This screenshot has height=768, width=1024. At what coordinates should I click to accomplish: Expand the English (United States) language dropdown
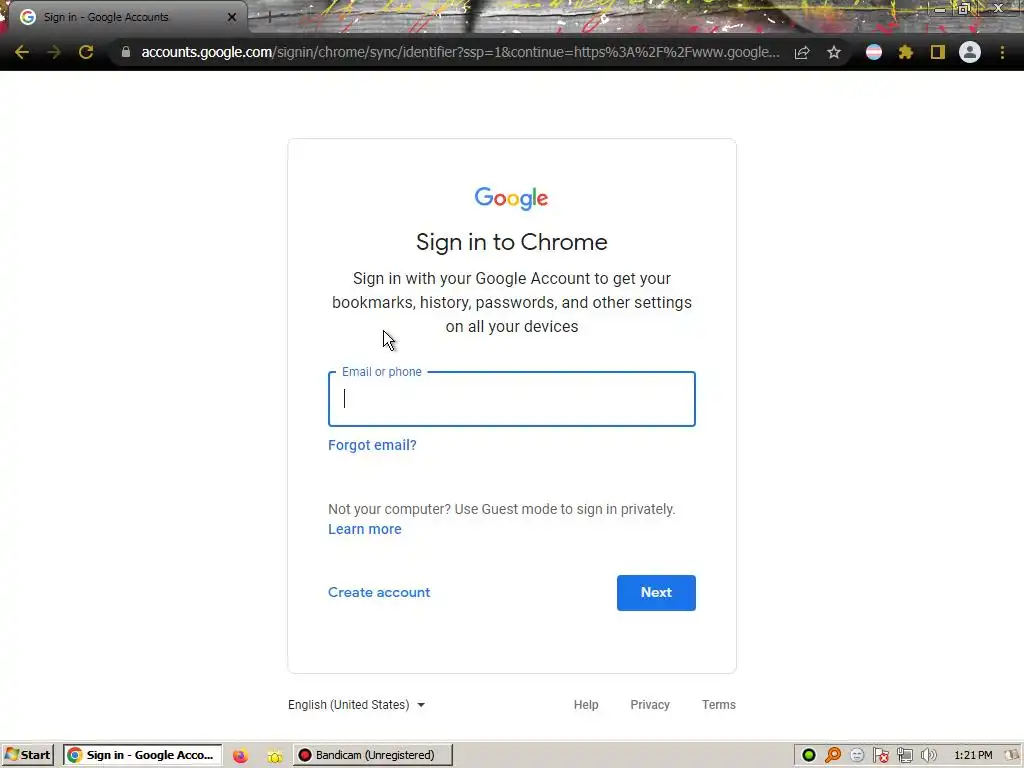(x=357, y=705)
